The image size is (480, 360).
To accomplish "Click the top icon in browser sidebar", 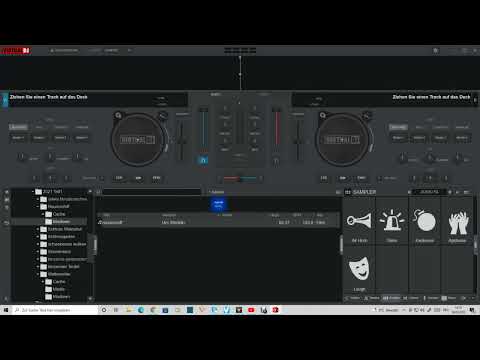I will (6, 192).
